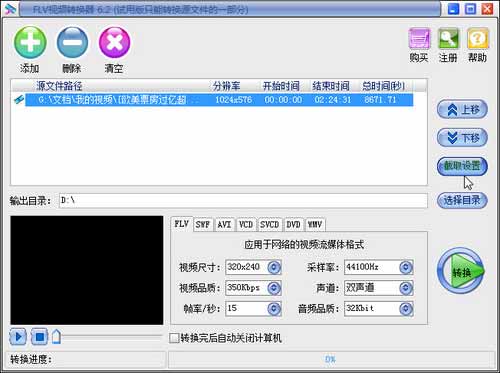Click the blue 删除 delete icon
This screenshot has height=373, width=500.
pyautogui.click(x=72, y=43)
